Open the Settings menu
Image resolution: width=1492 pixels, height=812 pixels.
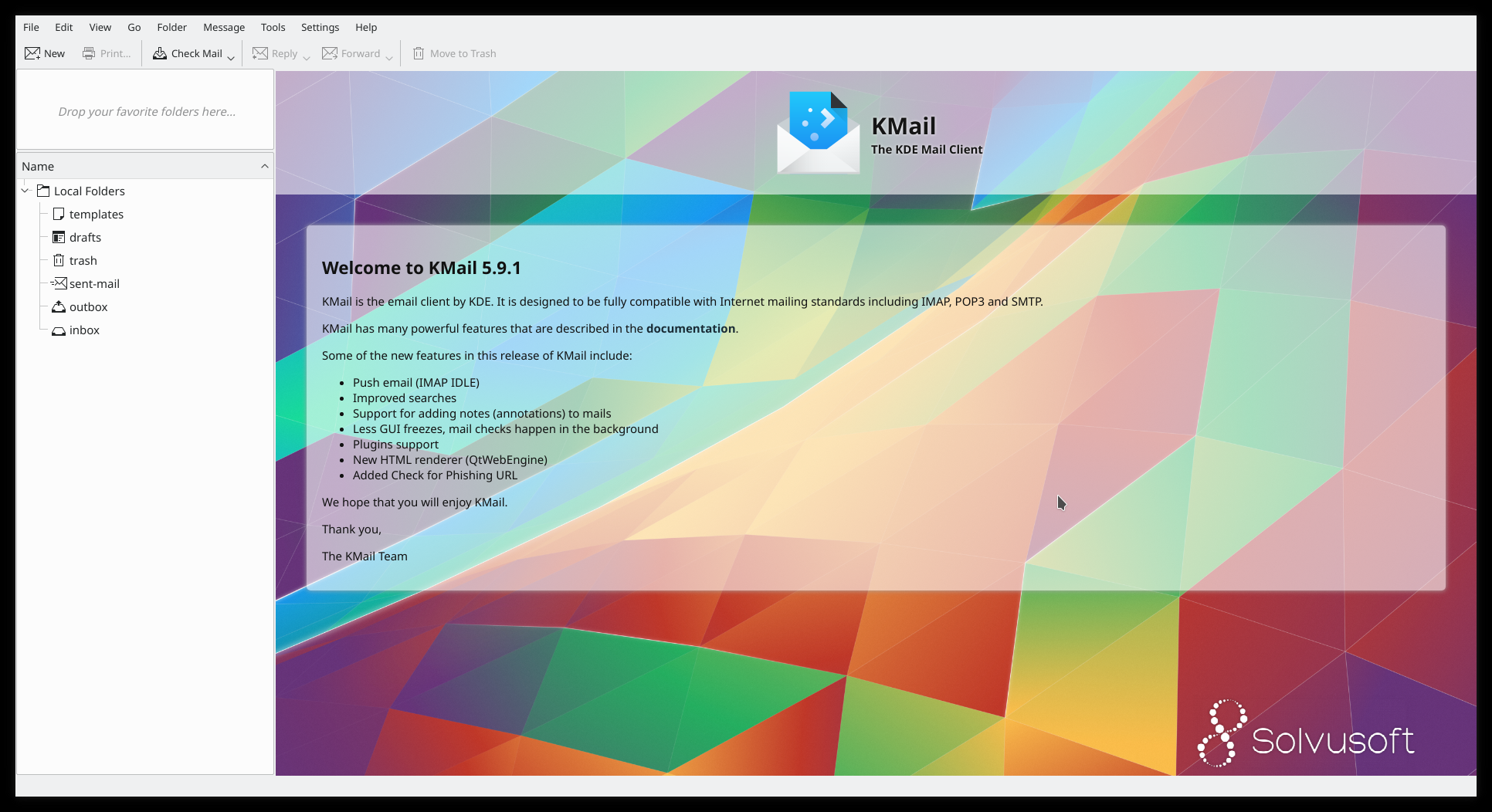tap(320, 27)
